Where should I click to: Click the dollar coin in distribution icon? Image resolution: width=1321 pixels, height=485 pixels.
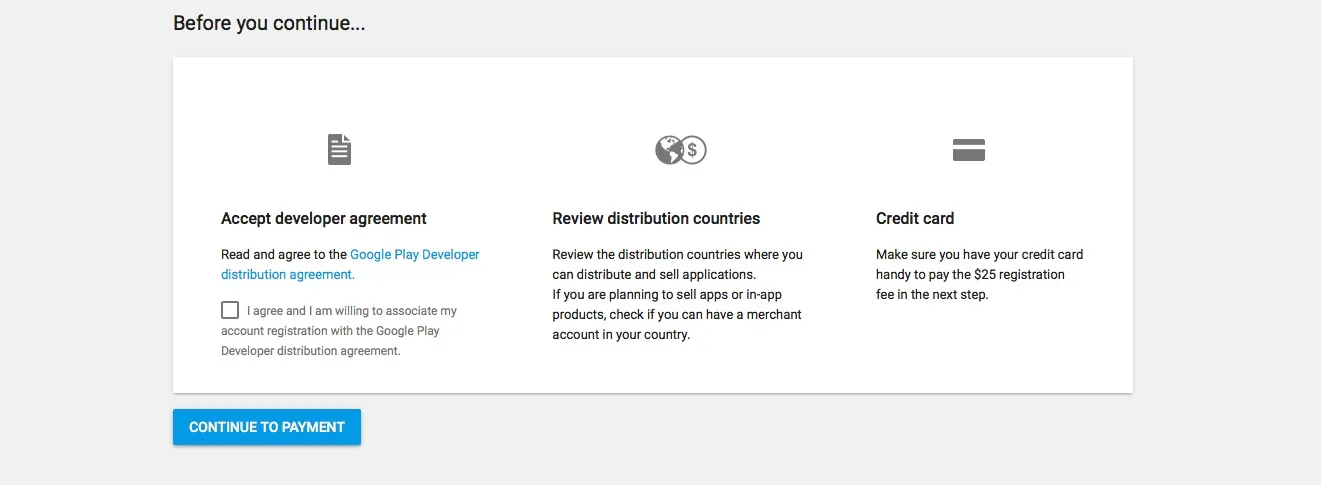point(694,150)
